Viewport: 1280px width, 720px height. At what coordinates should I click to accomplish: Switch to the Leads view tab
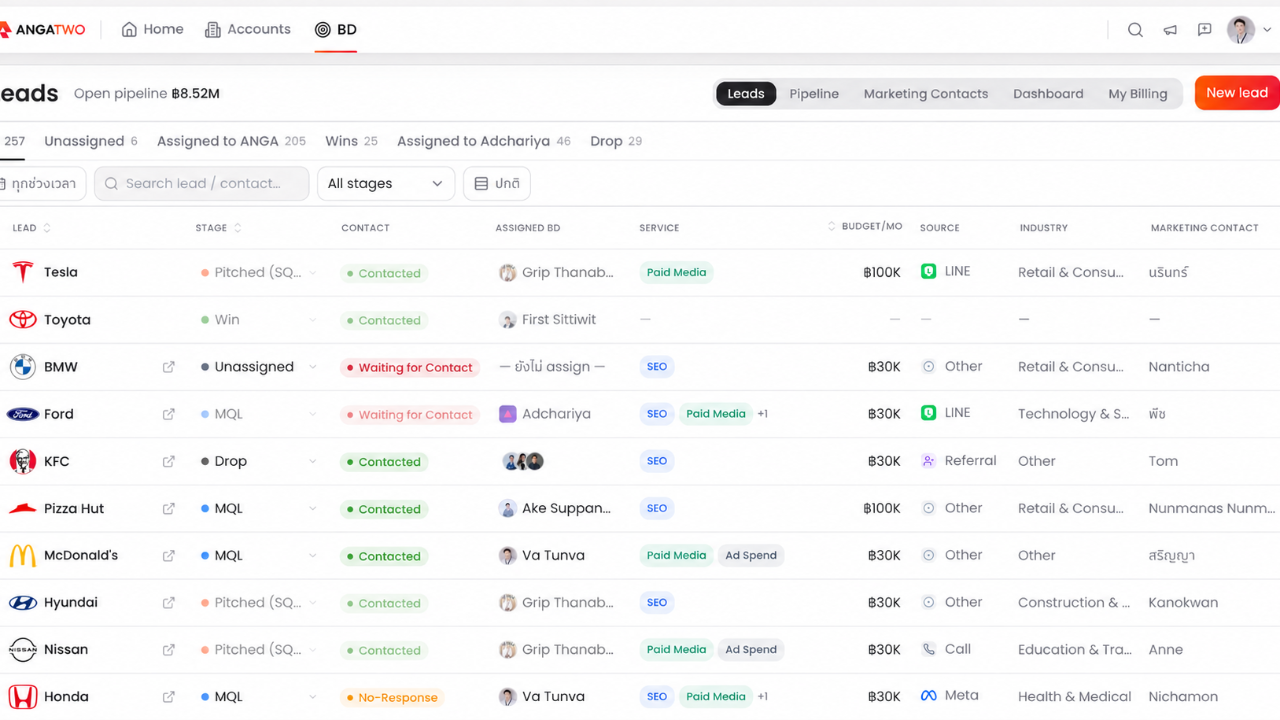coord(746,94)
